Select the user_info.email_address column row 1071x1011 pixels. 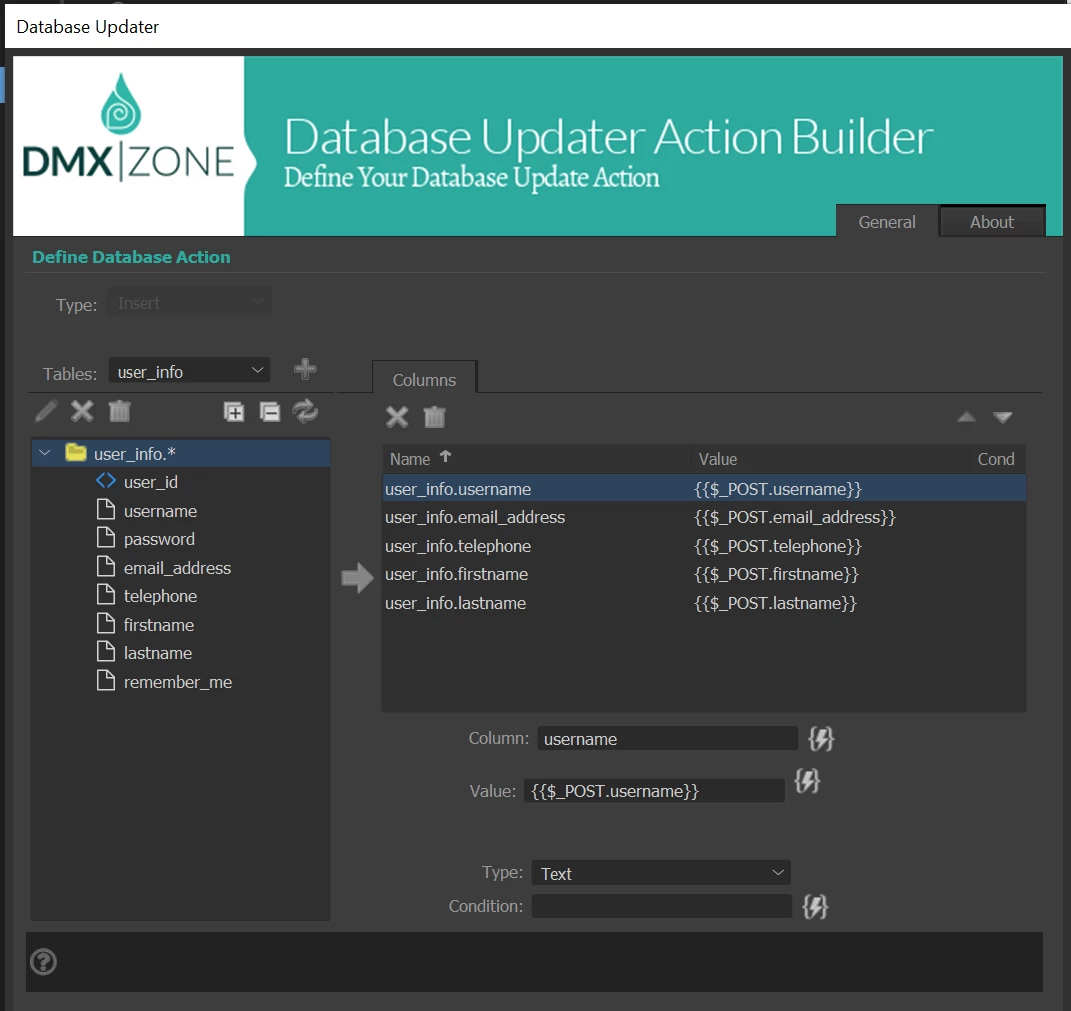(704, 517)
